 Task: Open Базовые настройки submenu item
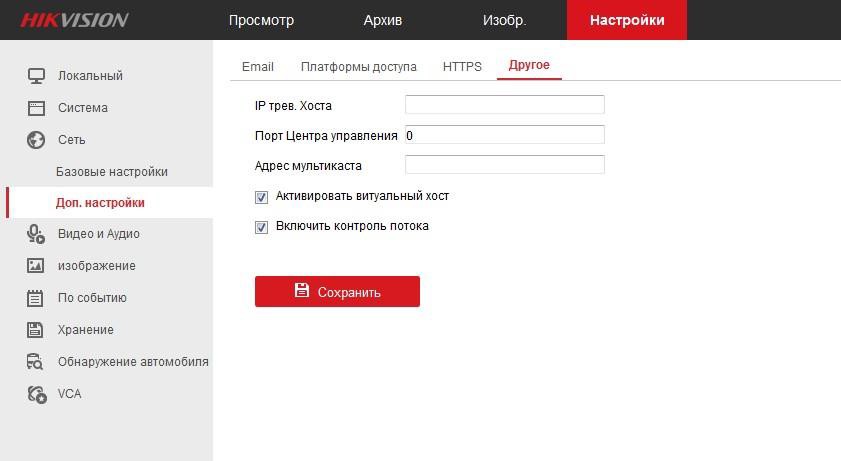coord(112,172)
